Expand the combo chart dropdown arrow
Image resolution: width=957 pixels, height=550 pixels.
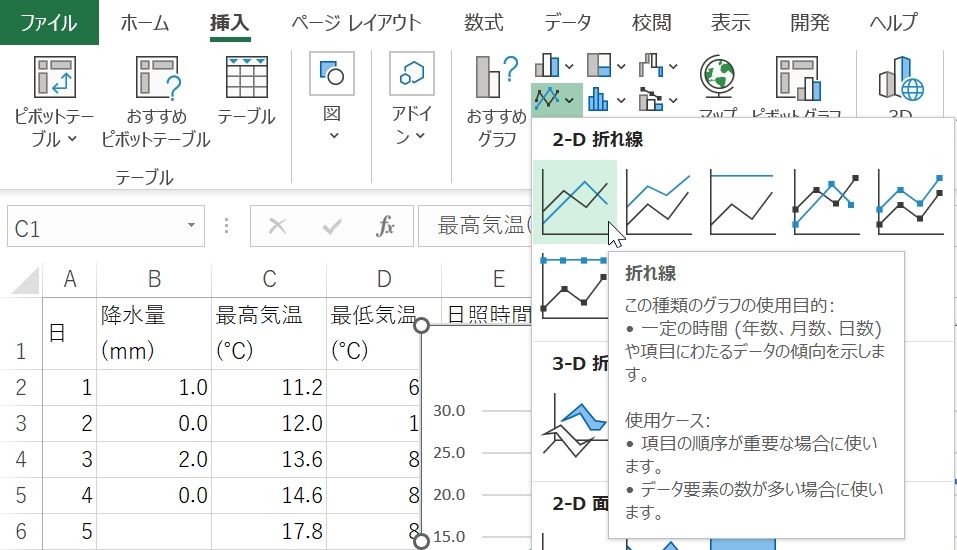(673, 100)
